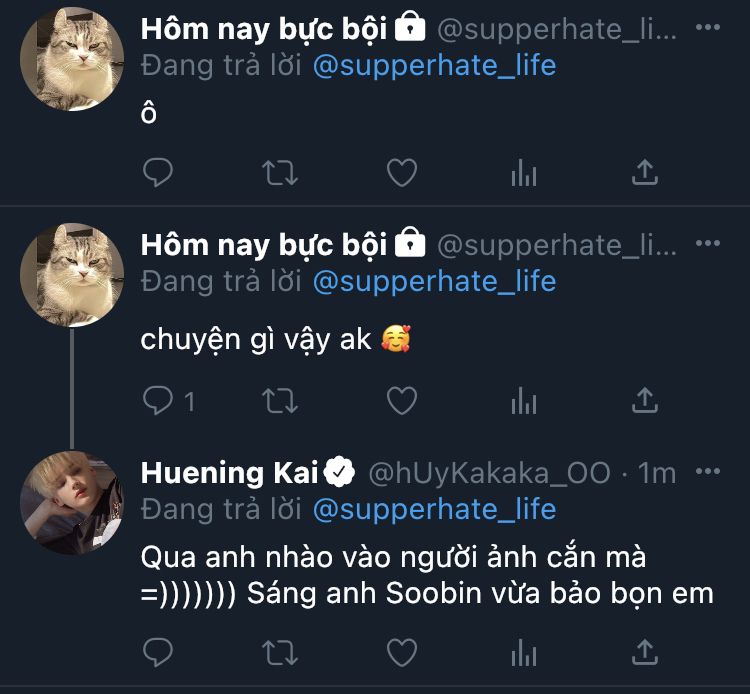Image resolution: width=750 pixels, height=694 pixels.
Task: Open Huening Kai's profile picture
Action: point(73,503)
